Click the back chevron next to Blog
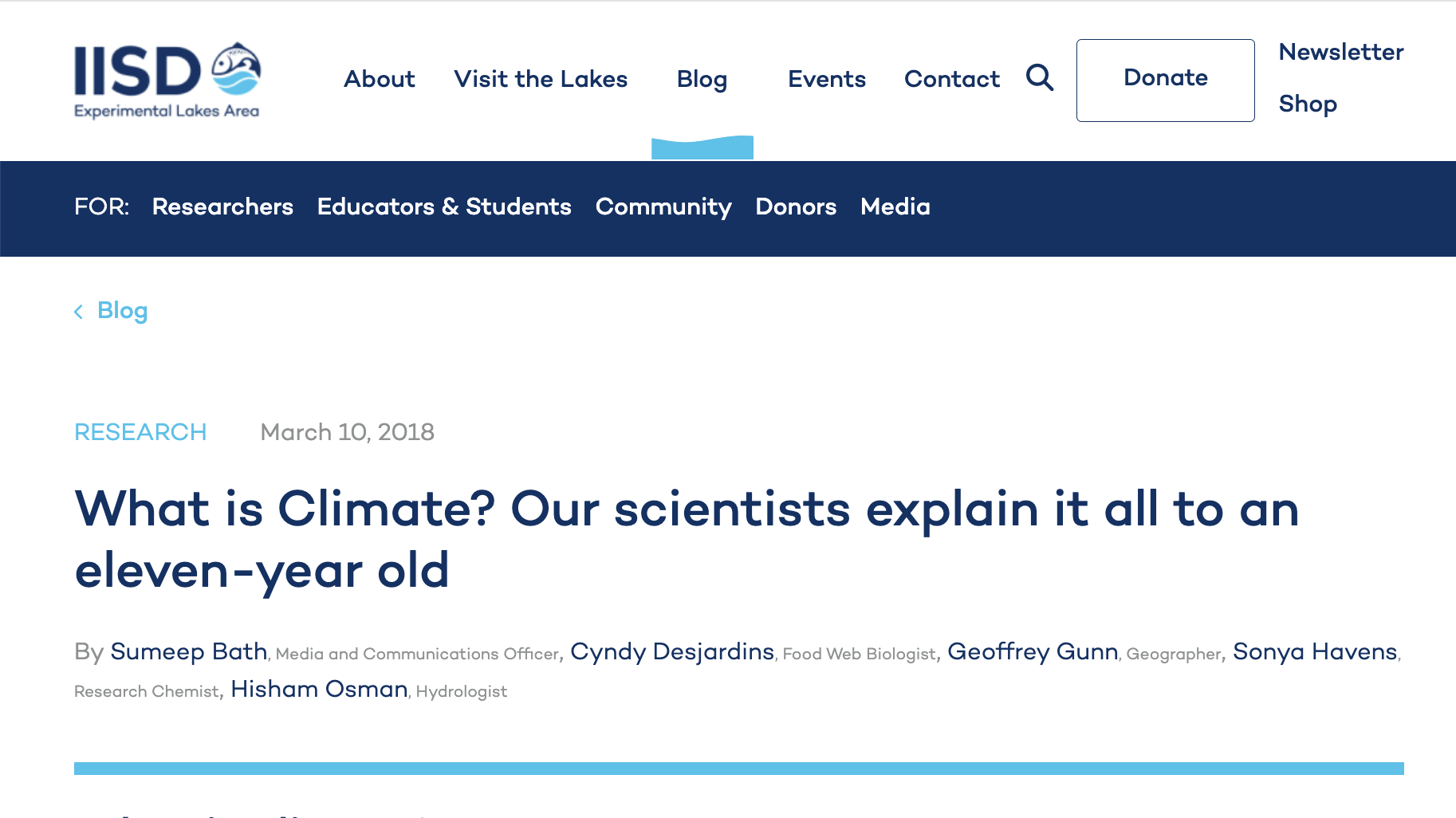This screenshot has width=1456, height=818. coord(78,311)
